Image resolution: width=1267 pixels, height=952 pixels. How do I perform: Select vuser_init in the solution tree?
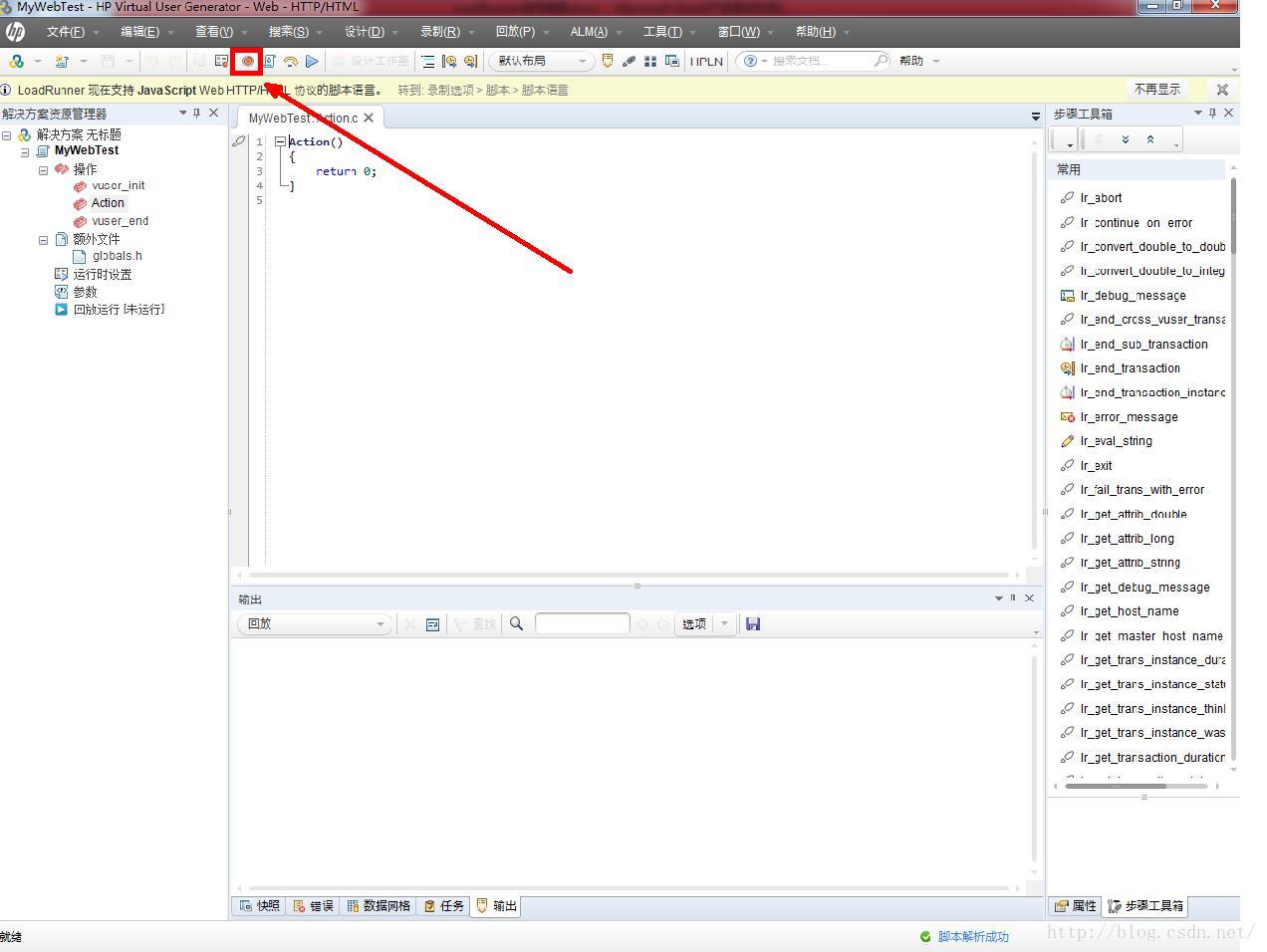(118, 186)
